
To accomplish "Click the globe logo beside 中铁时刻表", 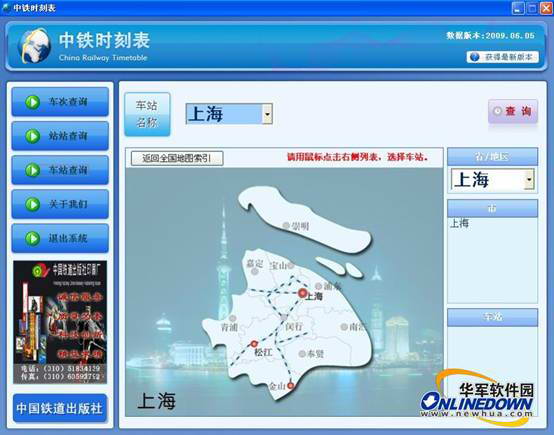I will (34, 46).
